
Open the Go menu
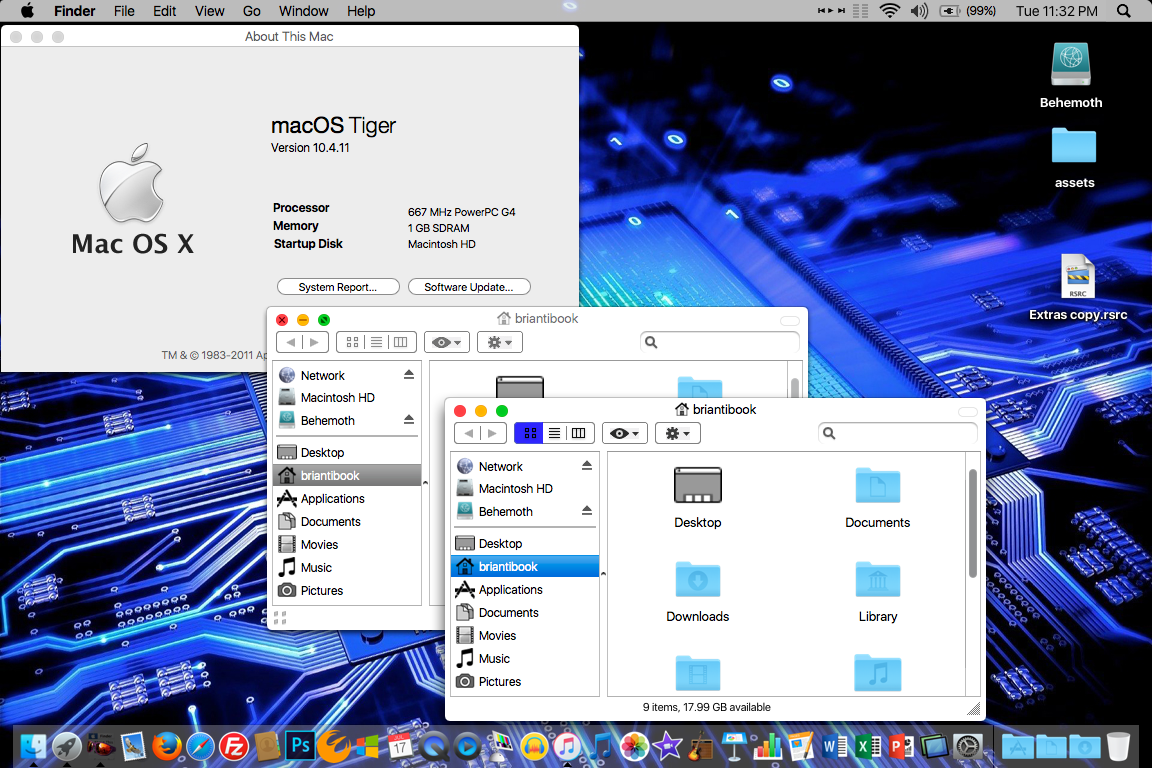[x=251, y=11]
